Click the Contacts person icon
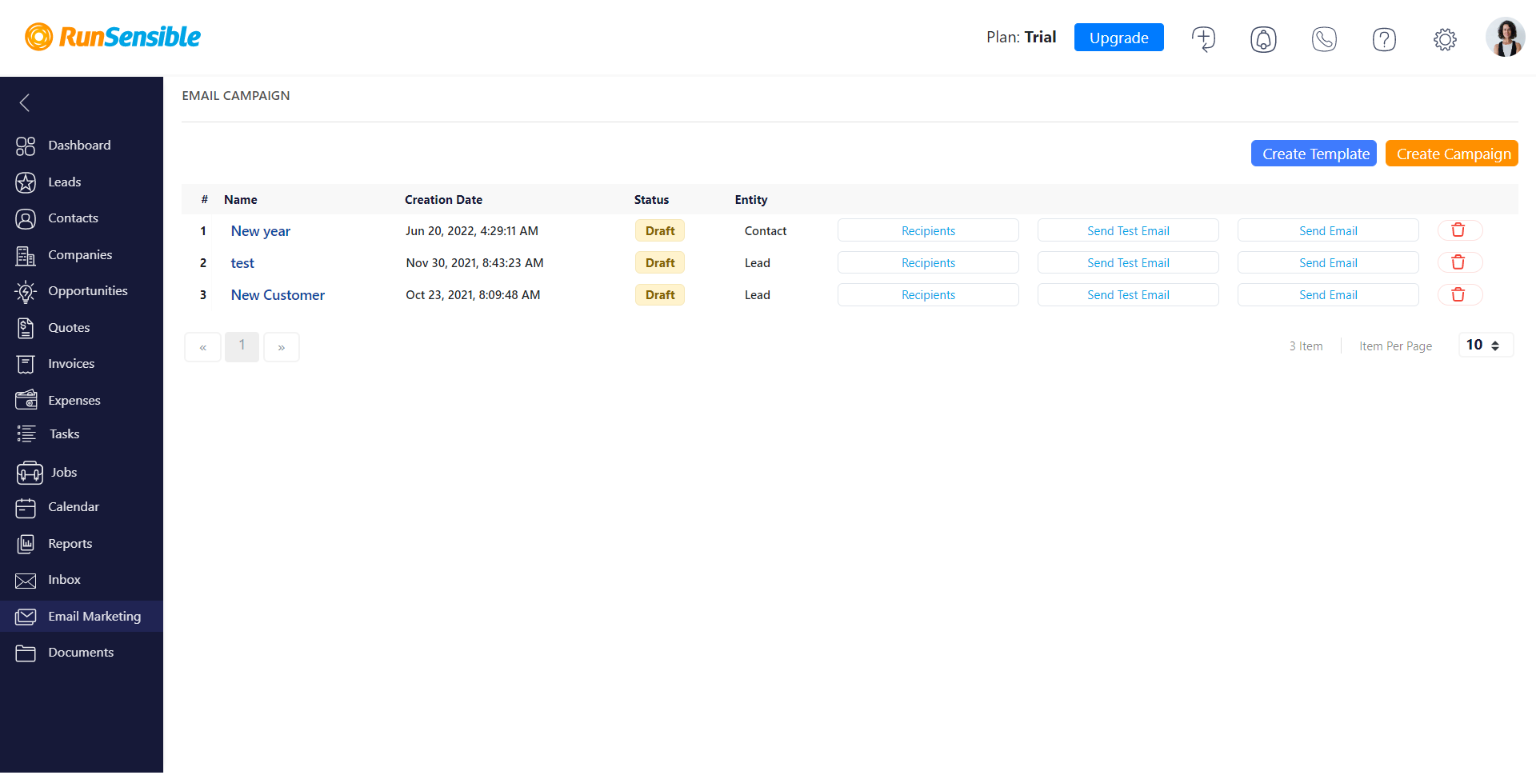Screen dimensions: 1536x775 coord(26,218)
